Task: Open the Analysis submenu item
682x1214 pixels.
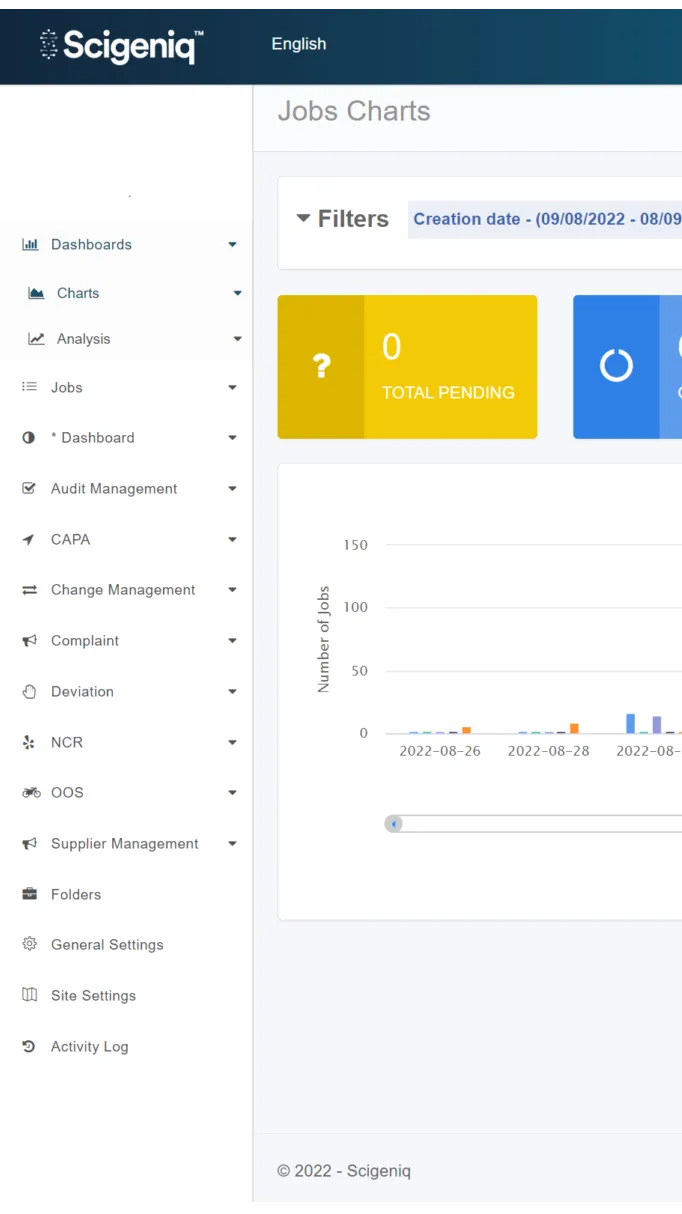Action: (83, 339)
